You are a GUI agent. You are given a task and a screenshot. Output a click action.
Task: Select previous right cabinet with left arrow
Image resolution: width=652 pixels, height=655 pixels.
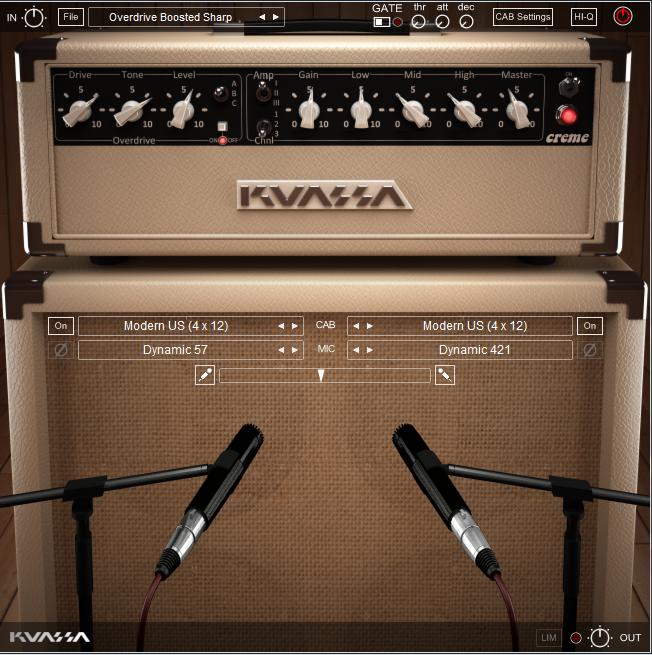tap(356, 326)
